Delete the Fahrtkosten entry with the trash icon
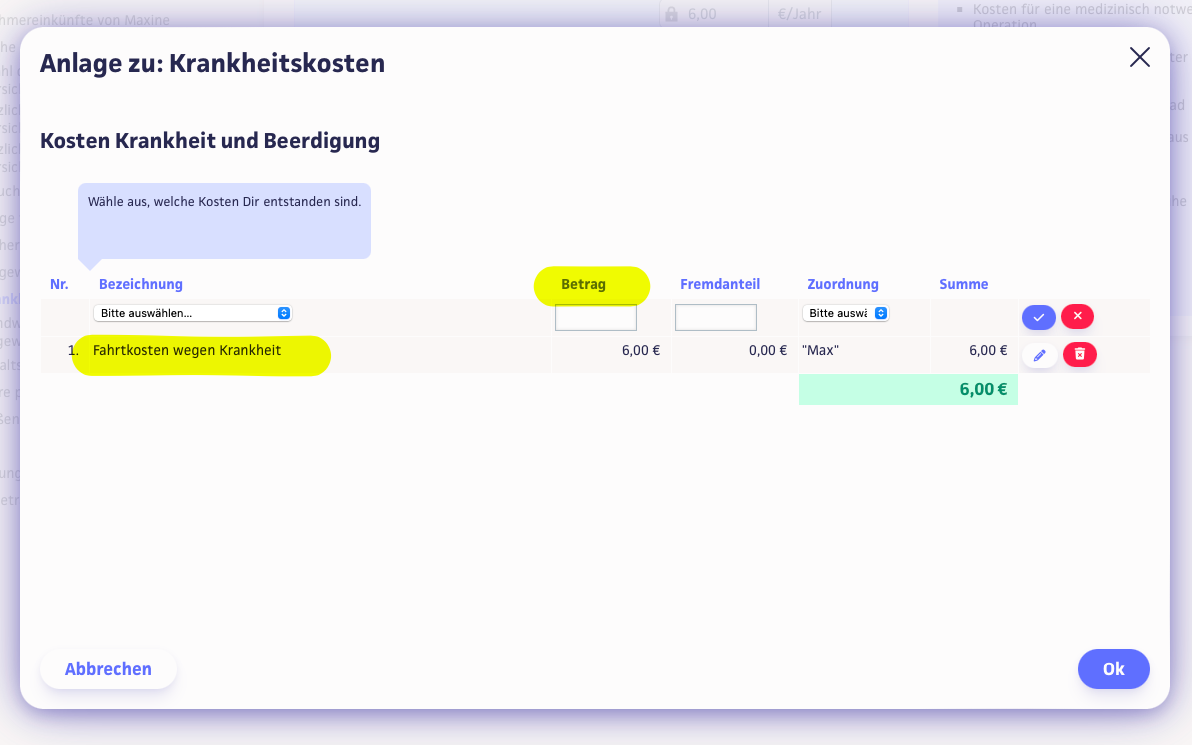Viewport: 1192px width, 745px height. click(x=1079, y=355)
